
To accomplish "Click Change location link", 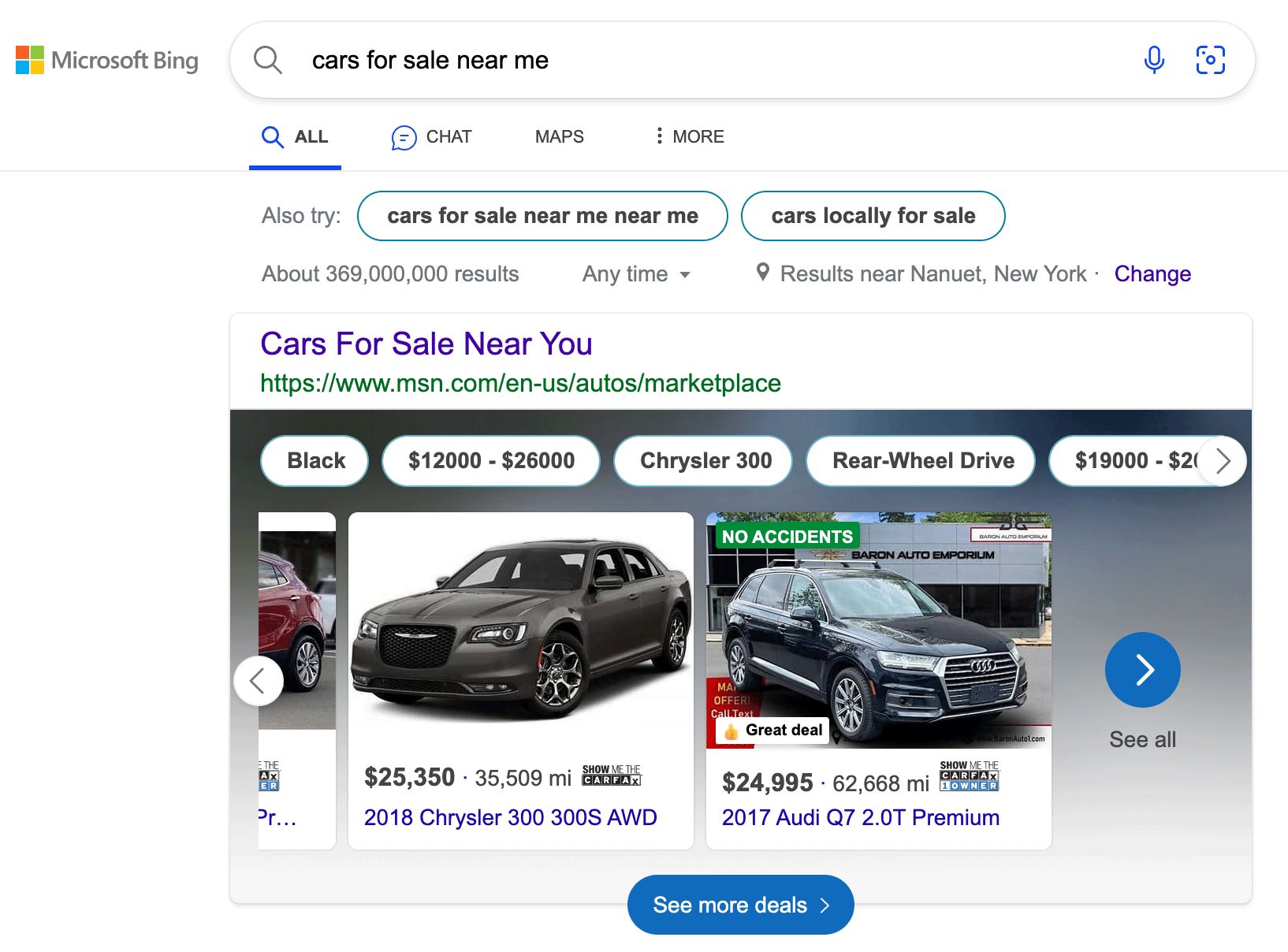I will (x=1152, y=274).
